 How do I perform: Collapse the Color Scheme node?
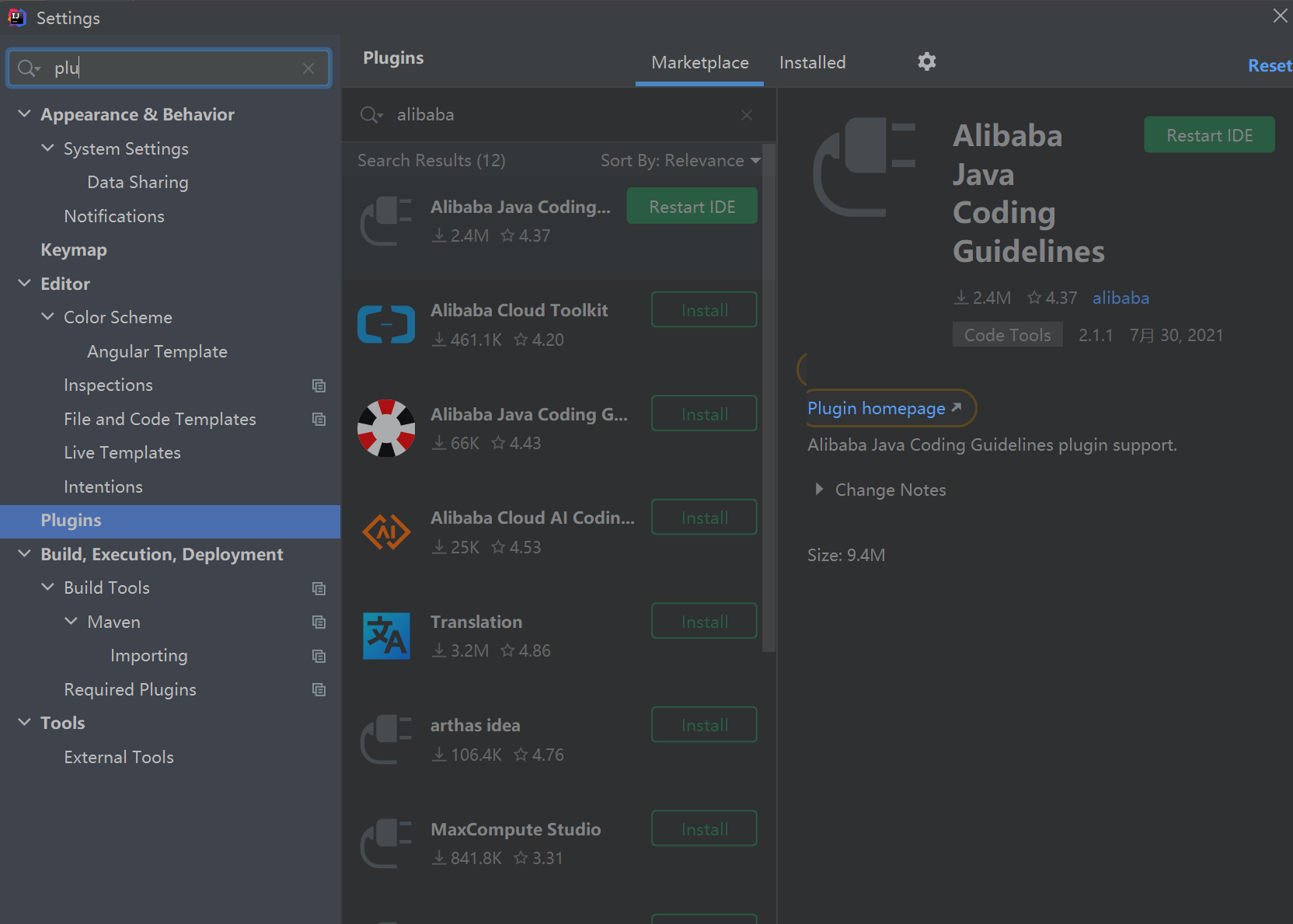48,316
